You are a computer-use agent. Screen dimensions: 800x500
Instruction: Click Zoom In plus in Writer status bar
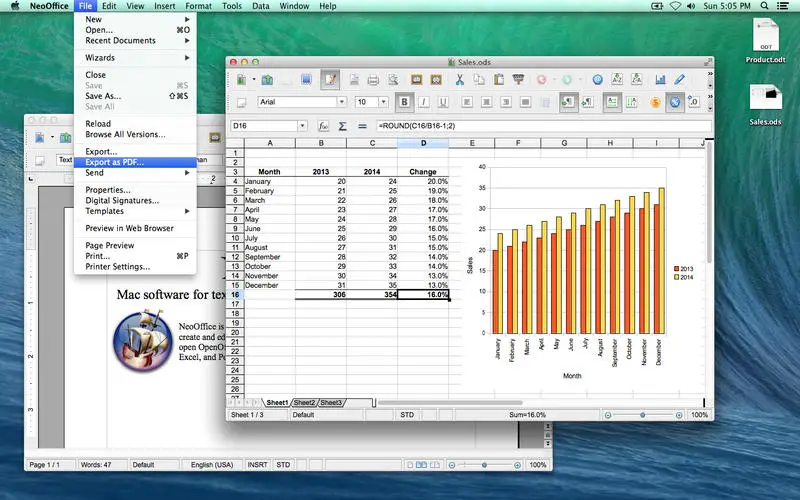click(517, 465)
